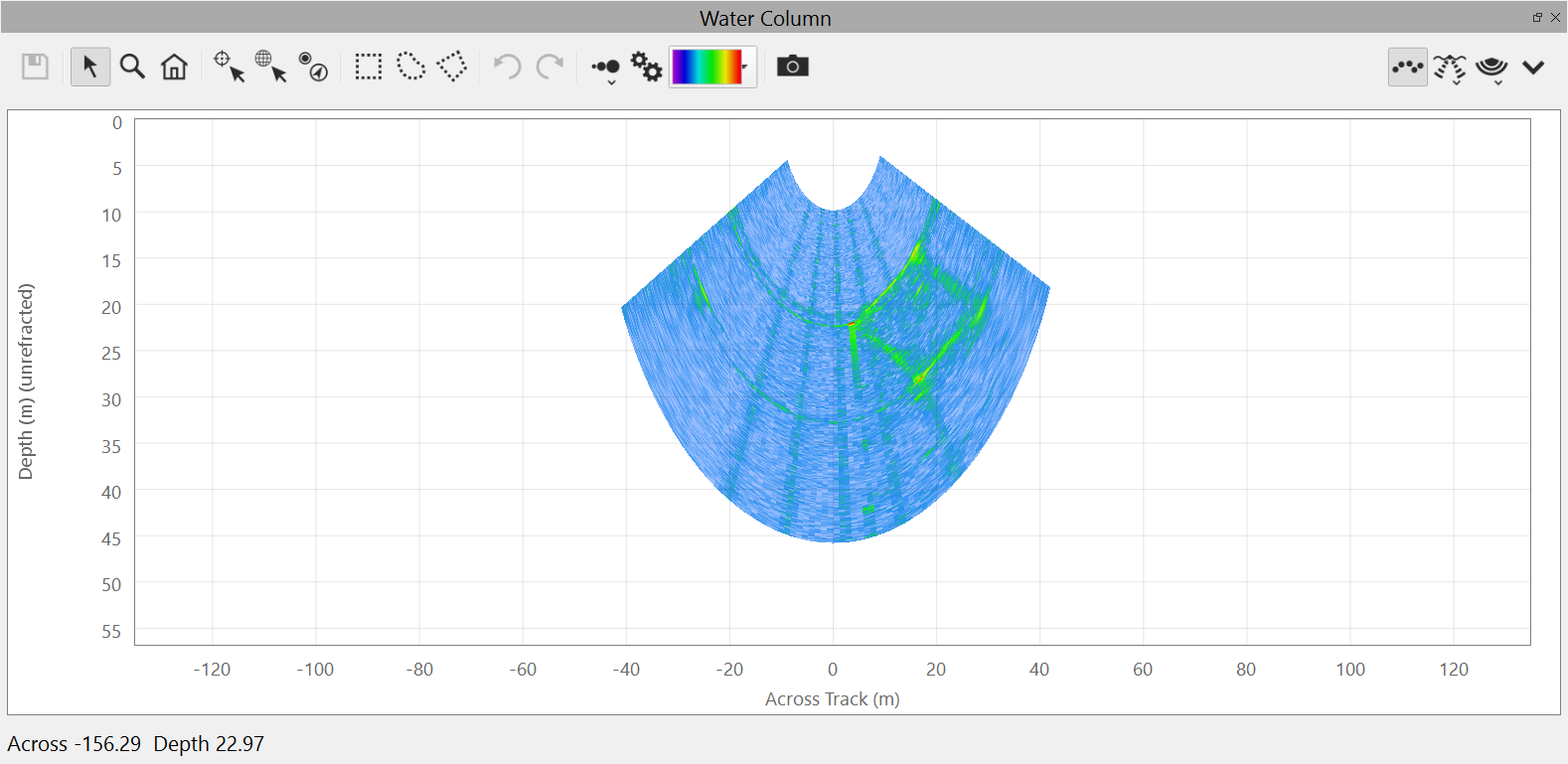Open the point size dropdown
This screenshot has height=764, width=1568.
606,69
